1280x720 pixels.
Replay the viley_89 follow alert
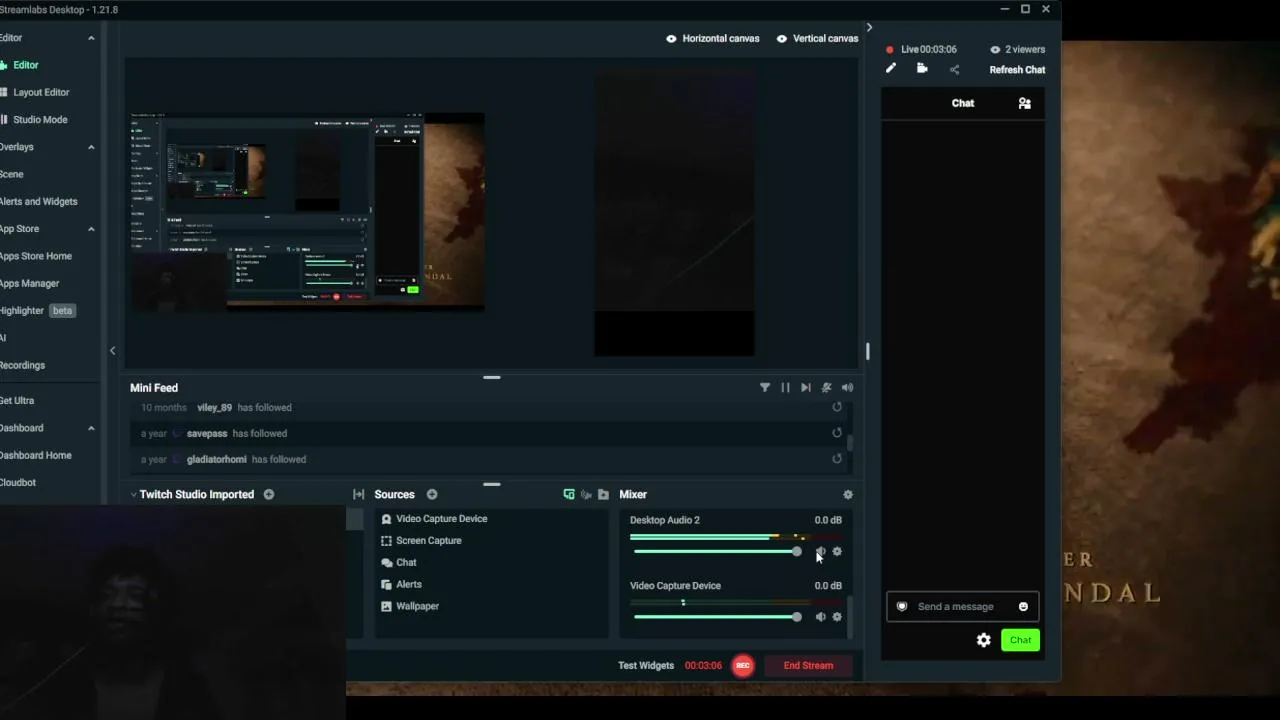coord(837,408)
